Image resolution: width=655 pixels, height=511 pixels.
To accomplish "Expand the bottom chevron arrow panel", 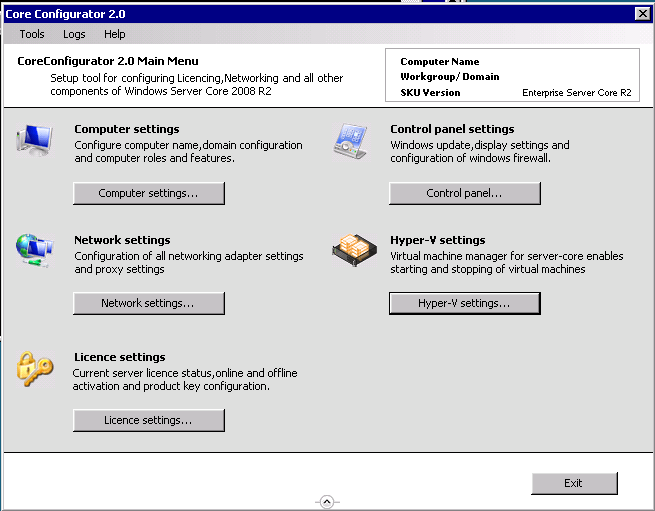I will pyautogui.click(x=327, y=501).
